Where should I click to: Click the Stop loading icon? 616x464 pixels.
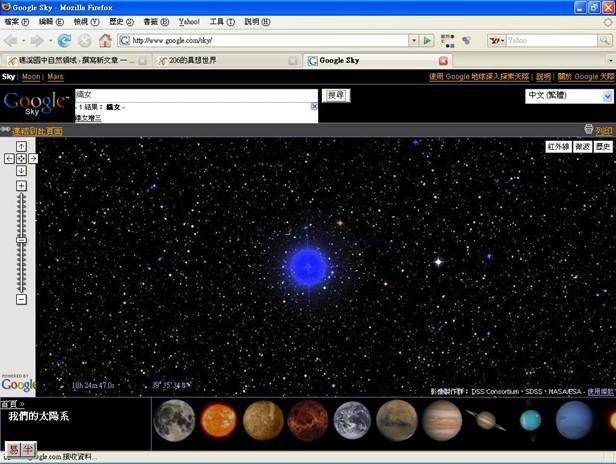click(84, 40)
